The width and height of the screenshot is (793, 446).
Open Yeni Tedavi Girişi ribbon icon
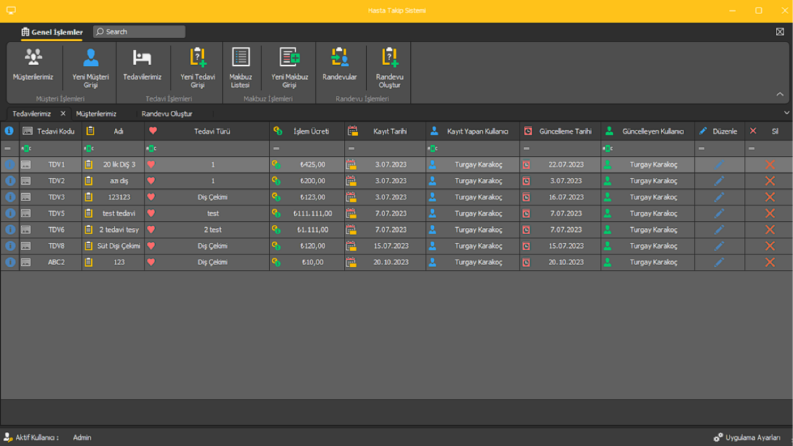pyautogui.click(x=198, y=68)
